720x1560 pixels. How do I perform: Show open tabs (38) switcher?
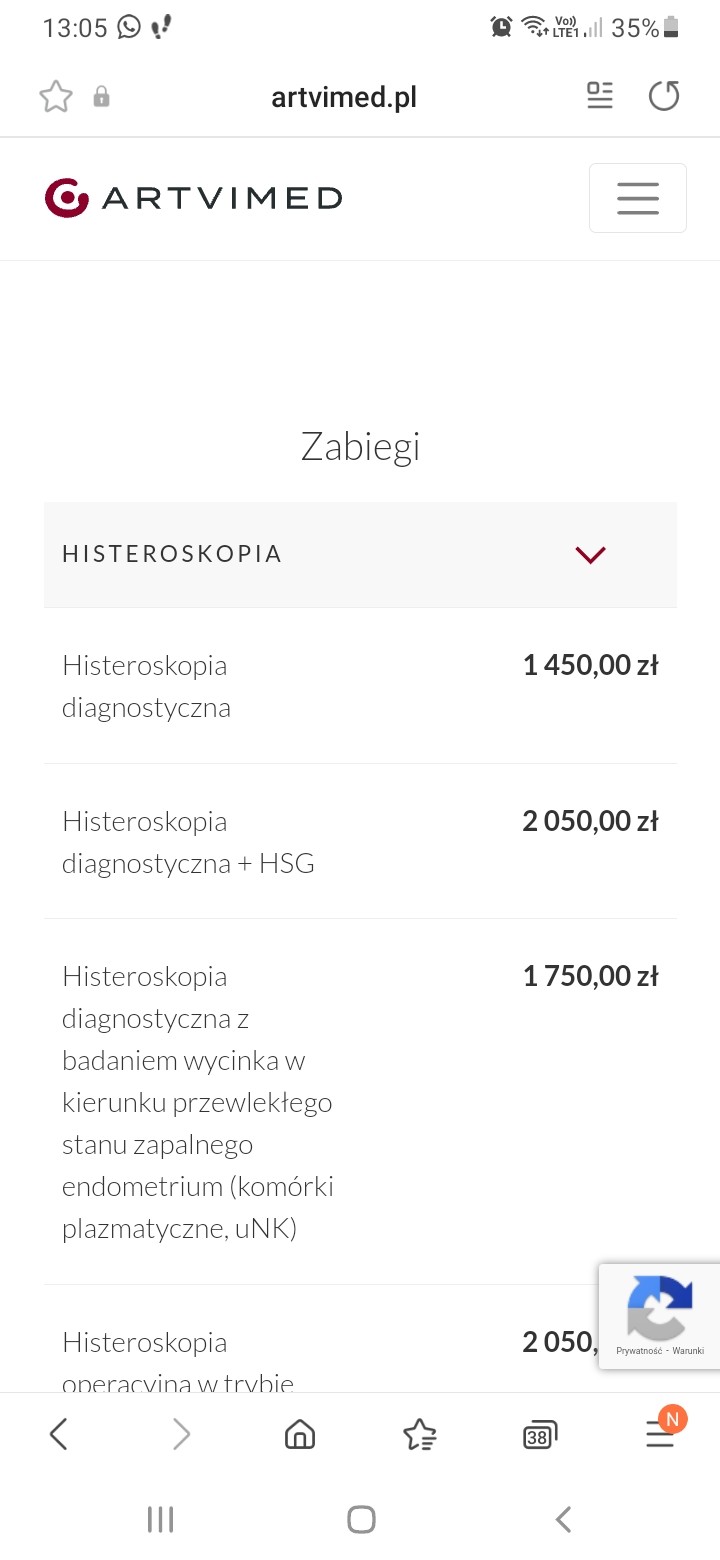click(x=539, y=1435)
